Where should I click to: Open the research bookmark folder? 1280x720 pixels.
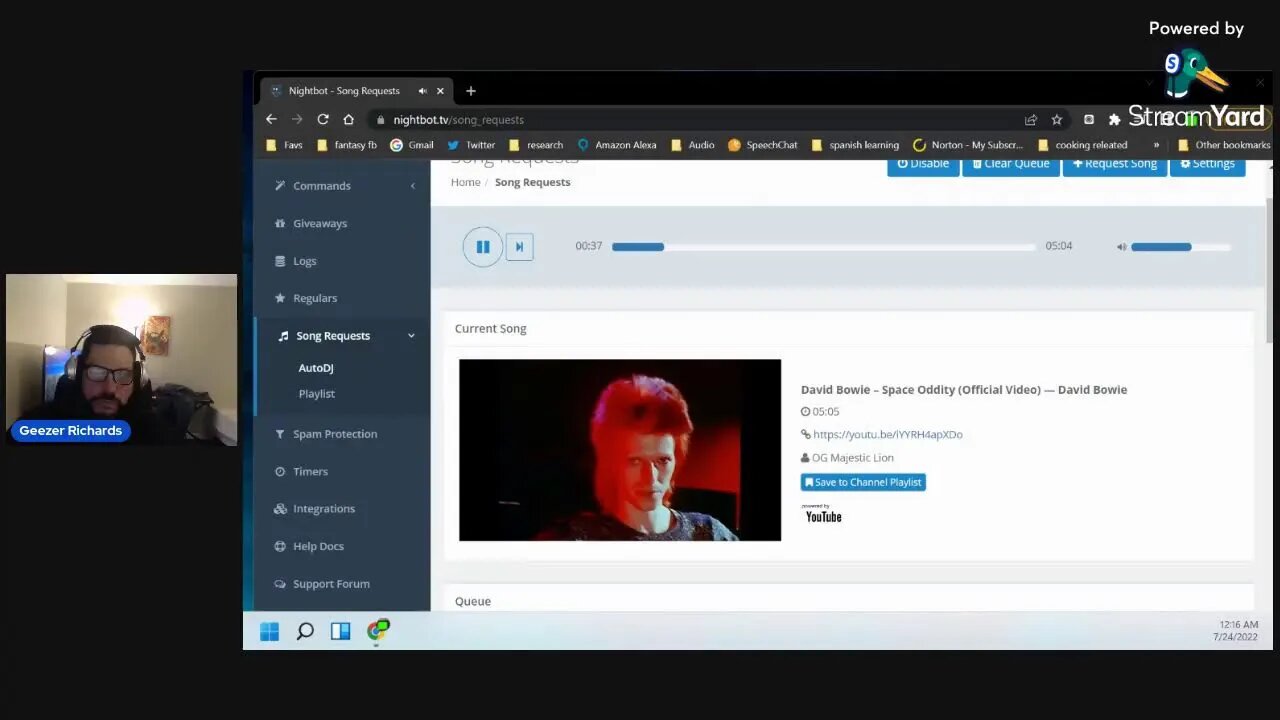pyautogui.click(x=535, y=145)
